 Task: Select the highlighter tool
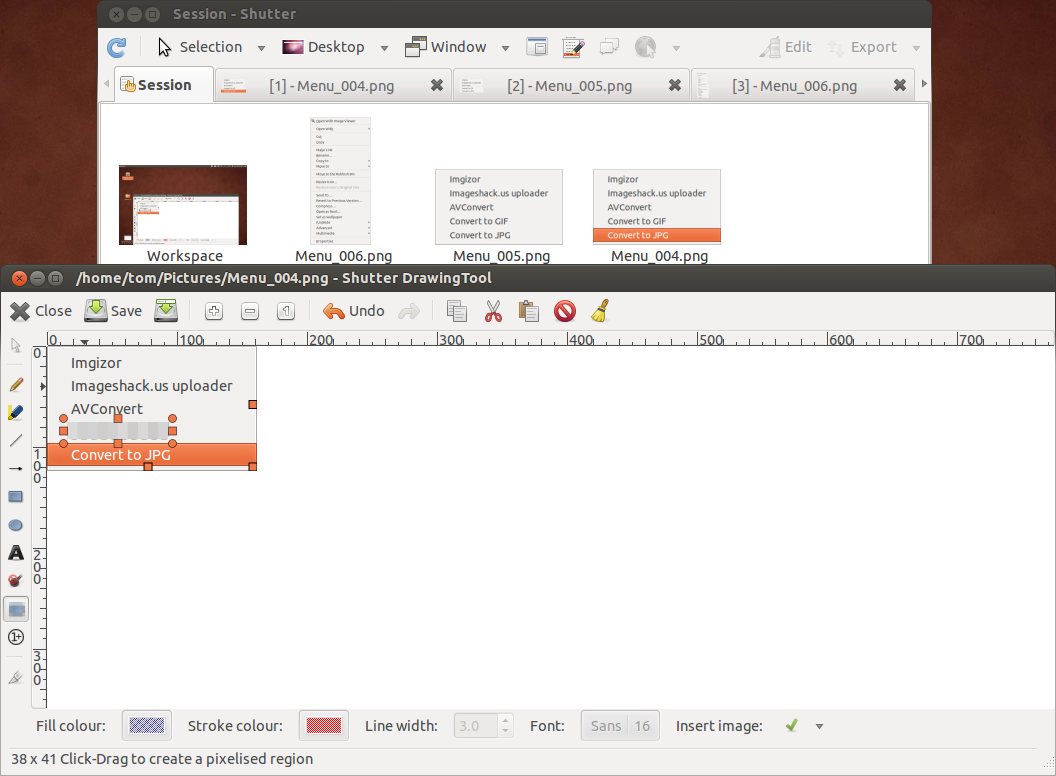point(16,412)
